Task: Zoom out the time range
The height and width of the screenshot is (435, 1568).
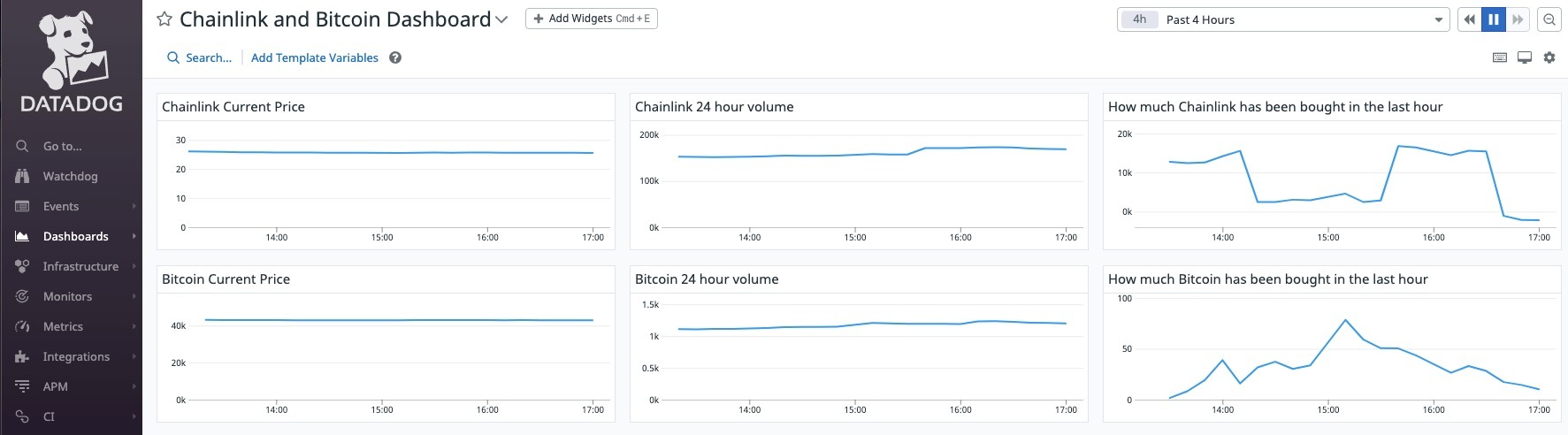Action: (x=1549, y=19)
